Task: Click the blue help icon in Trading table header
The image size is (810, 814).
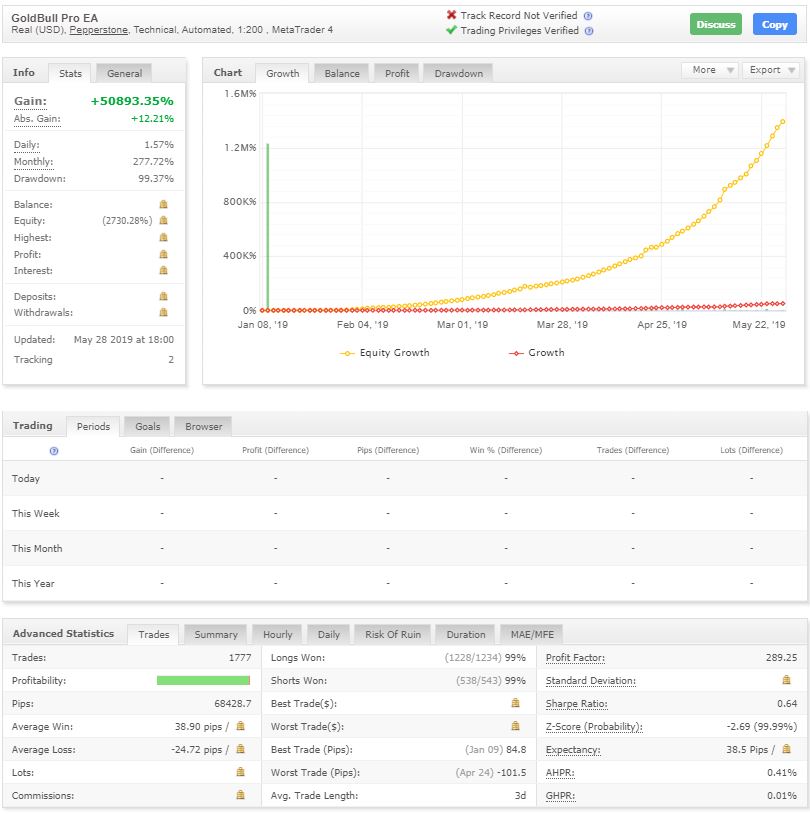Action: (53, 451)
